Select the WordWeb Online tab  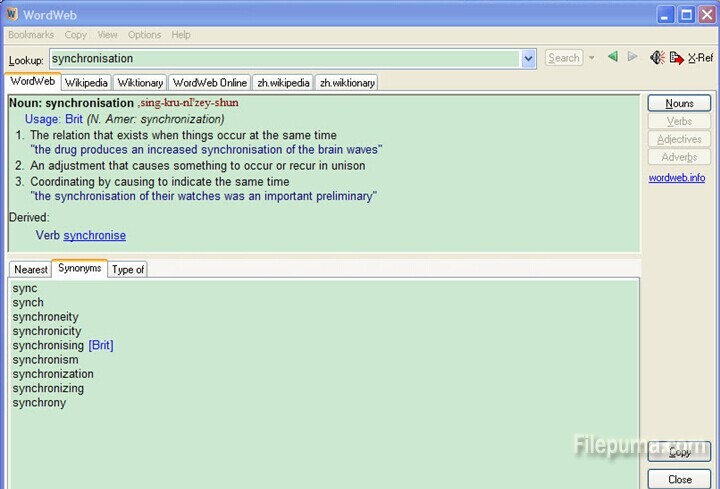209,83
